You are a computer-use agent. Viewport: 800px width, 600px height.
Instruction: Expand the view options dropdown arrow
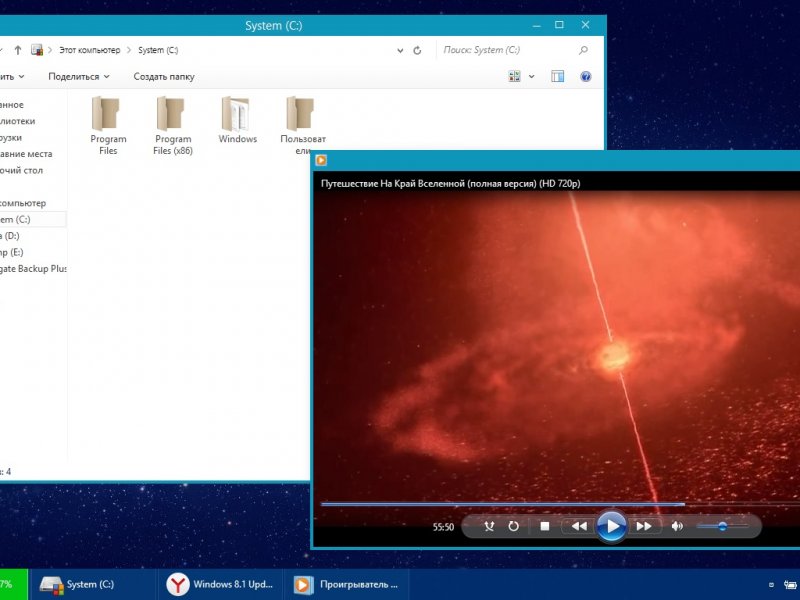(x=531, y=77)
